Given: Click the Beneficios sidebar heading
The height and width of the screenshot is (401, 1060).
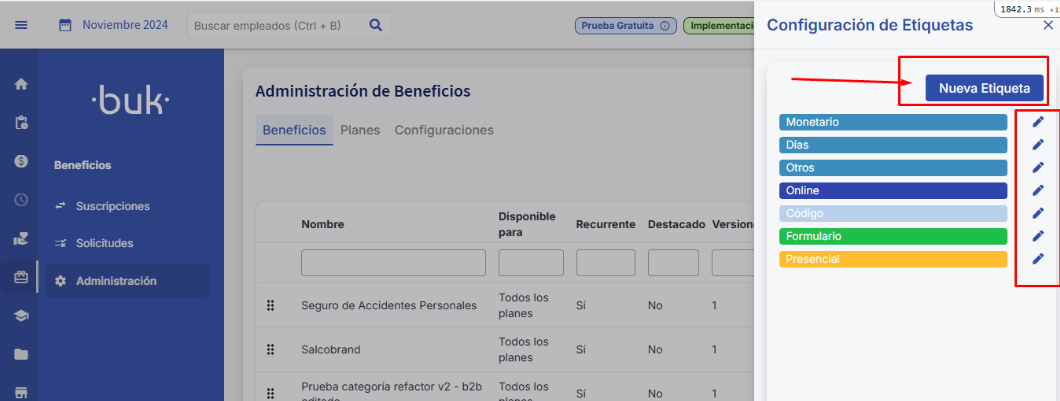Looking at the screenshot, I should (82, 165).
